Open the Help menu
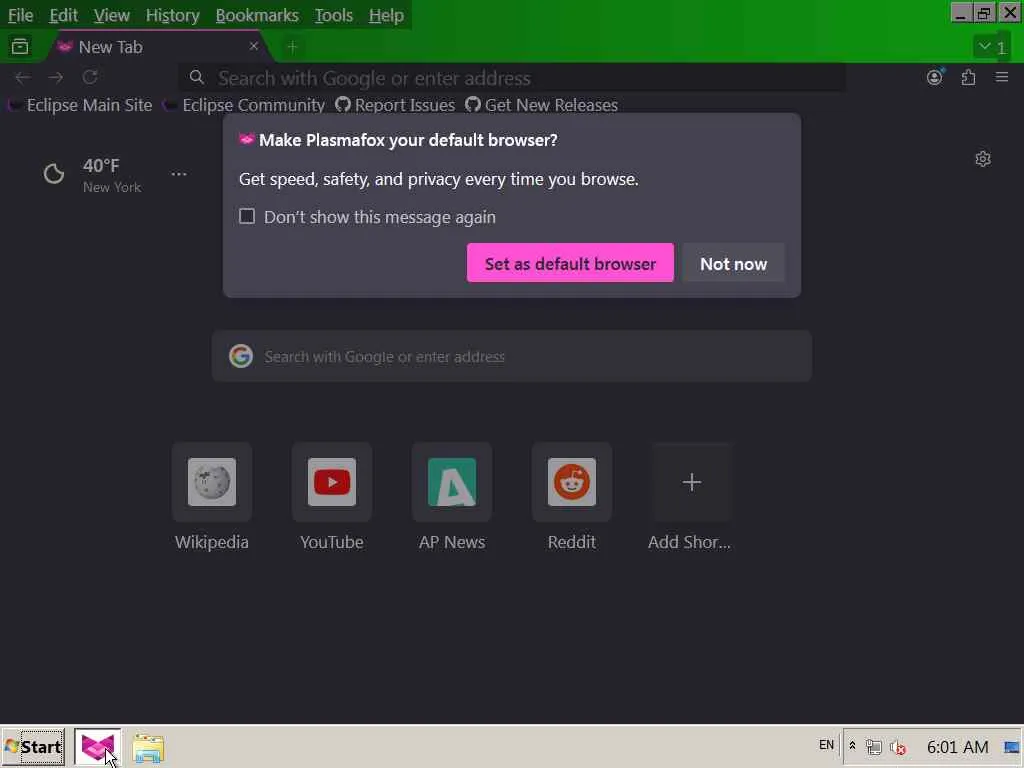The height and width of the screenshot is (768, 1024). point(386,16)
